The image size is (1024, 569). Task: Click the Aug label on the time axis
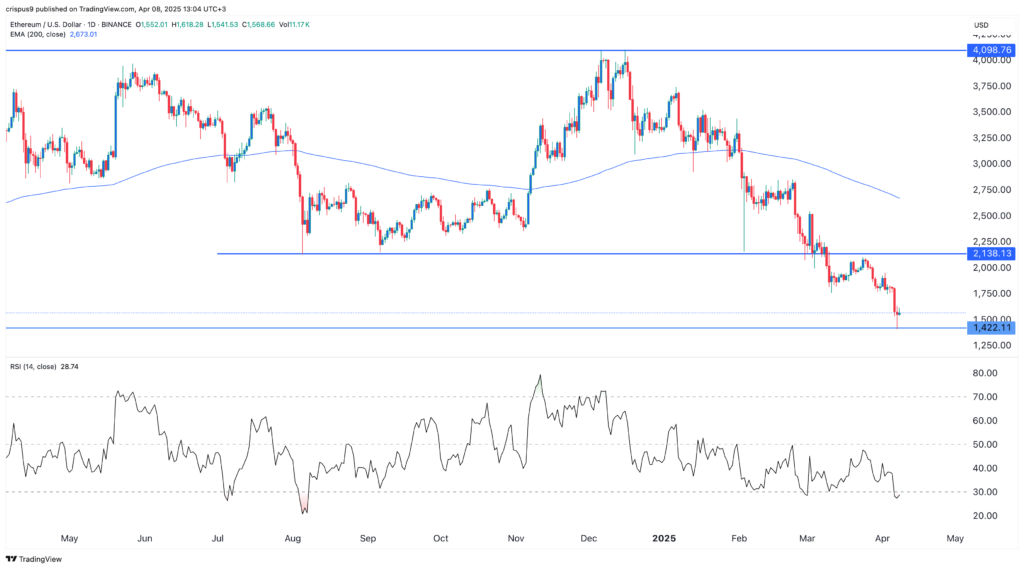[293, 538]
